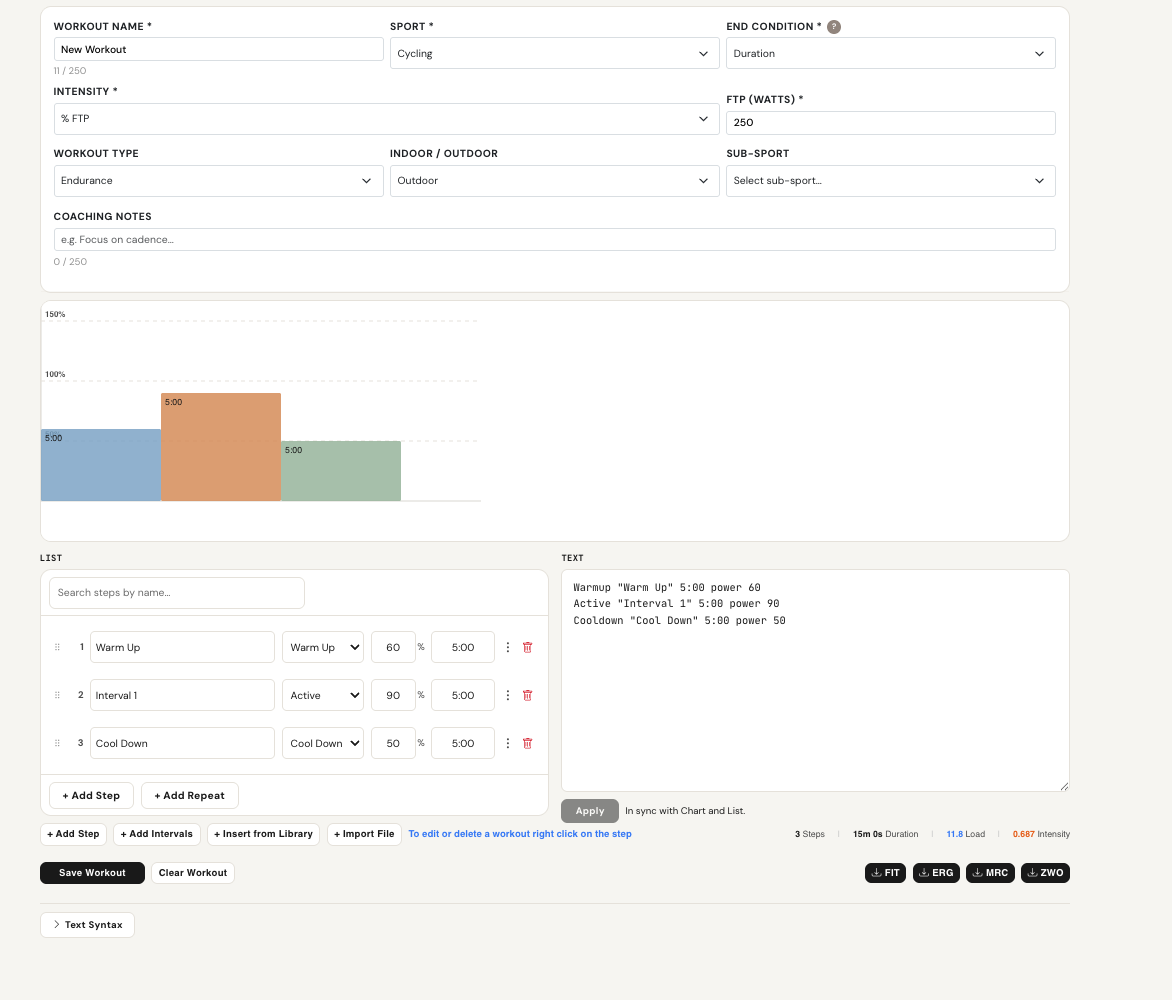The height and width of the screenshot is (1000, 1172).
Task: Open more options for the Cool Down step
Action: pyautogui.click(x=508, y=743)
